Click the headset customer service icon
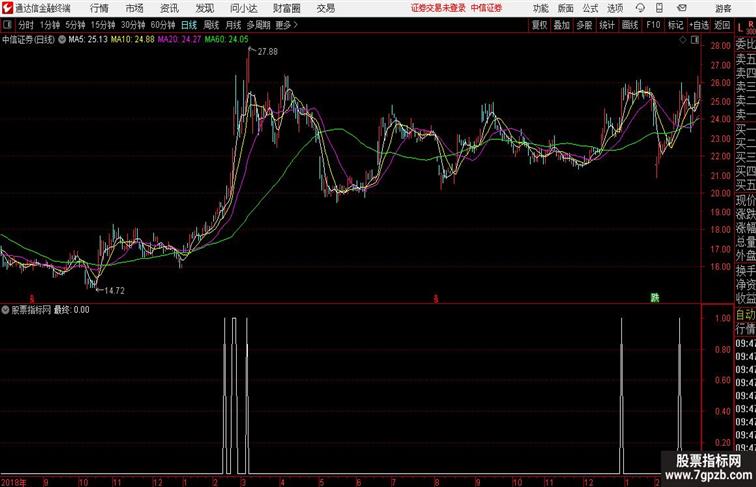 tap(640, 8)
